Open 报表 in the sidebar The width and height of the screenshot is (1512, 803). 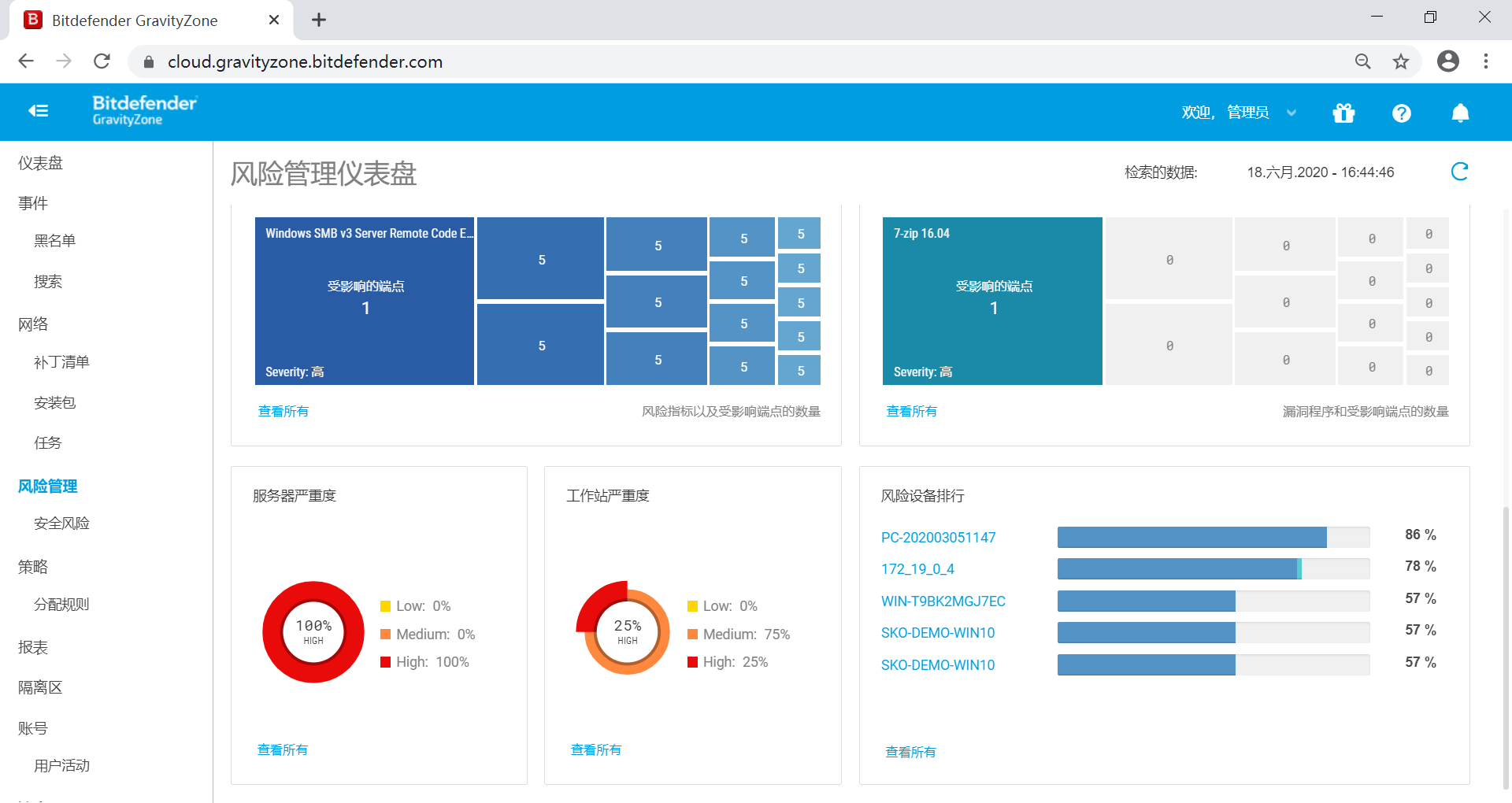click(x=33, y=647)
